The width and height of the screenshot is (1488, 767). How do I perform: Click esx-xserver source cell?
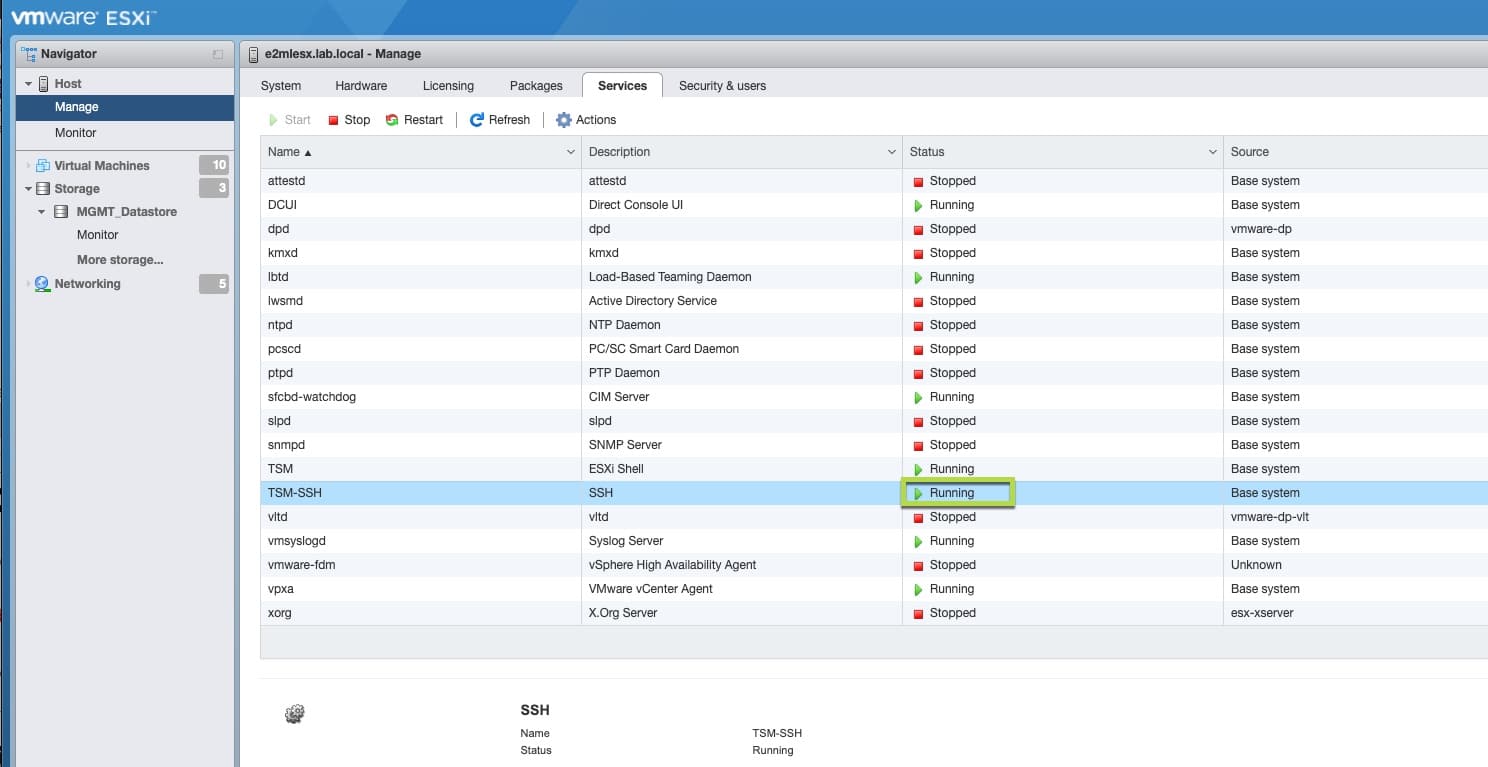point(1262,613)
